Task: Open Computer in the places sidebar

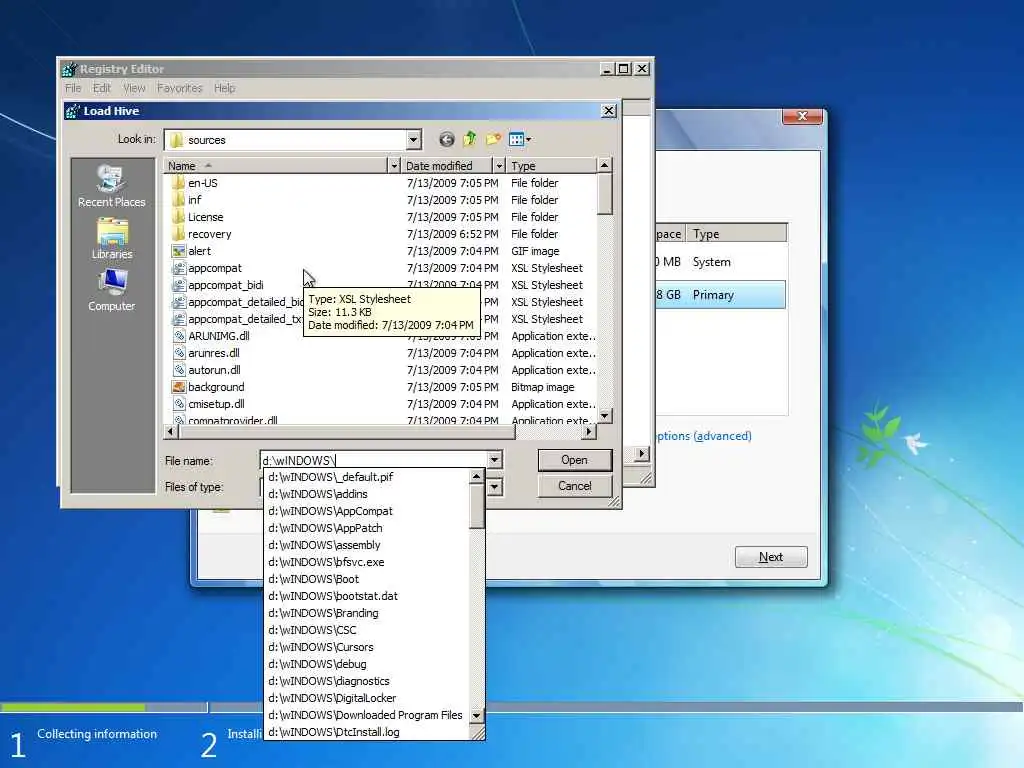Action: coord(112,291)
